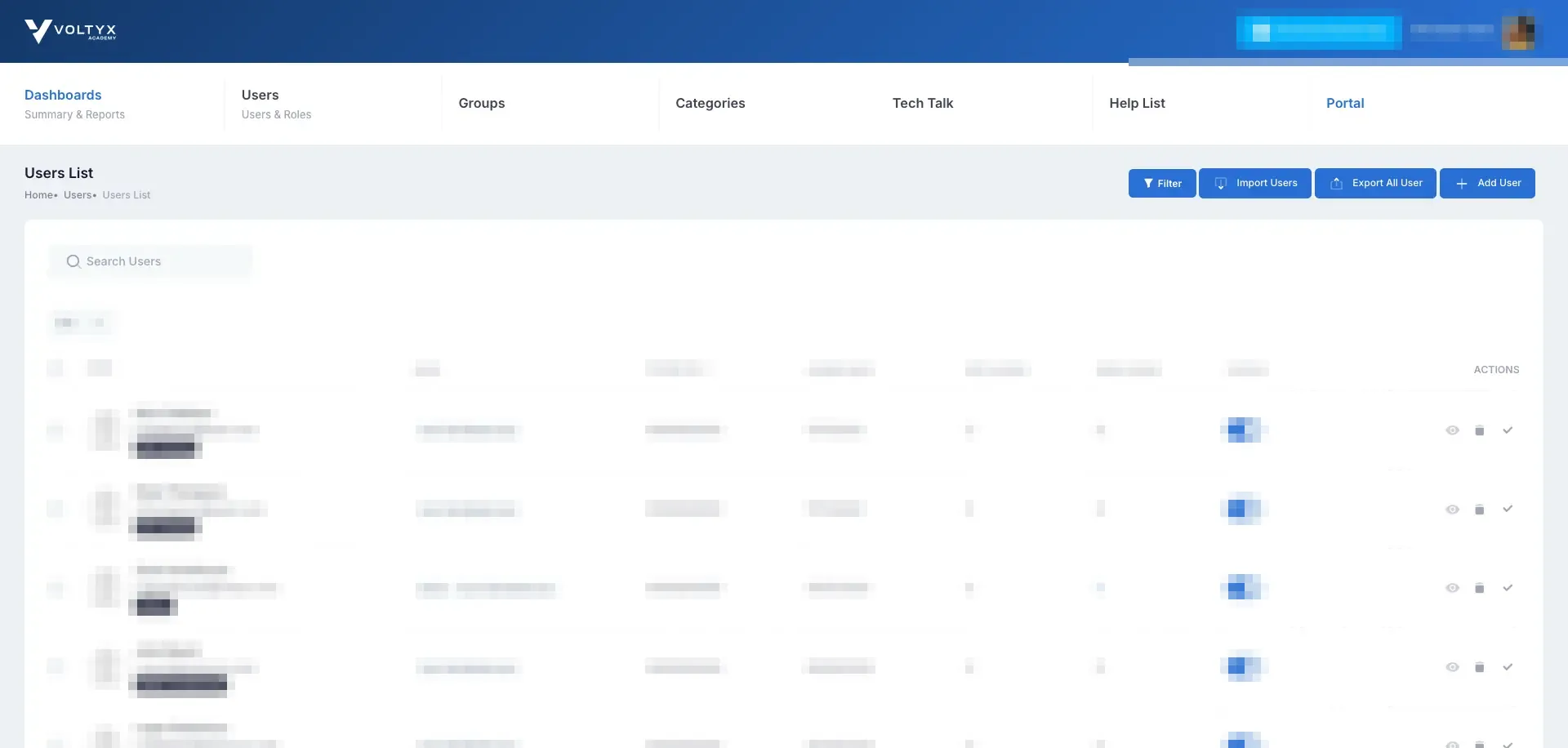Open the Portal link
The height and width of the screenshot is (748, 1568).
tap(1345, 104)
